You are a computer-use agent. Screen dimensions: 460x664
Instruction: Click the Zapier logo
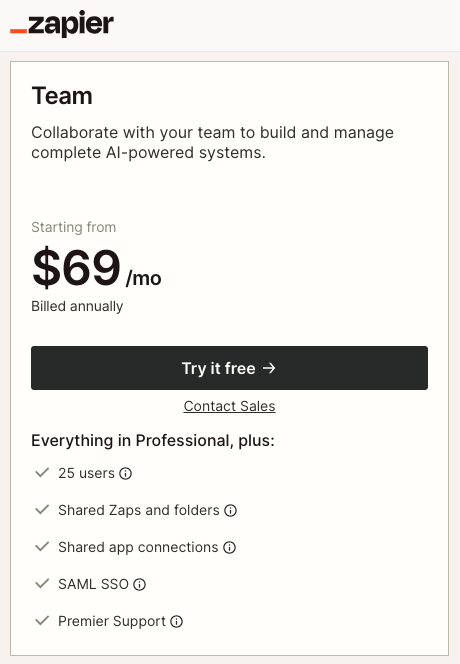[62, 24]
